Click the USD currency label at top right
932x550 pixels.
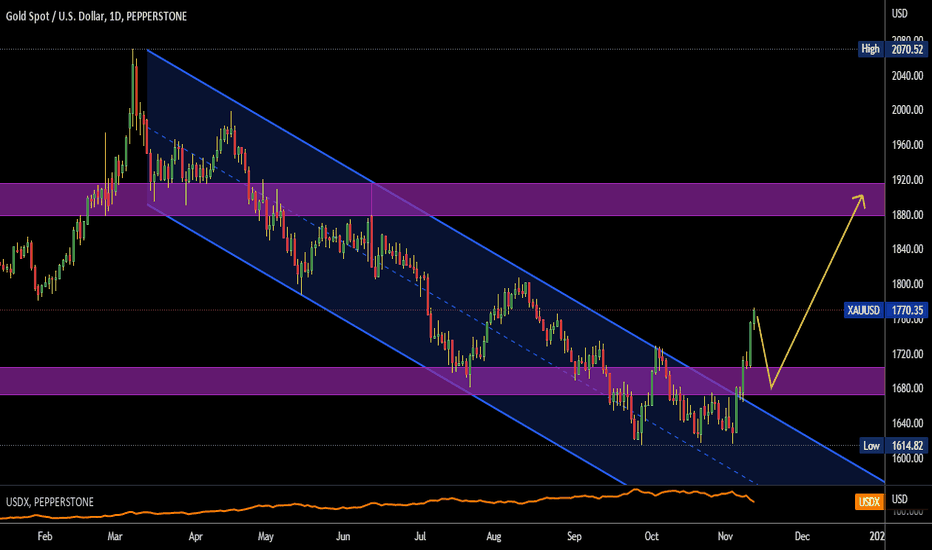pyautogui.click(x=900, y=13)
